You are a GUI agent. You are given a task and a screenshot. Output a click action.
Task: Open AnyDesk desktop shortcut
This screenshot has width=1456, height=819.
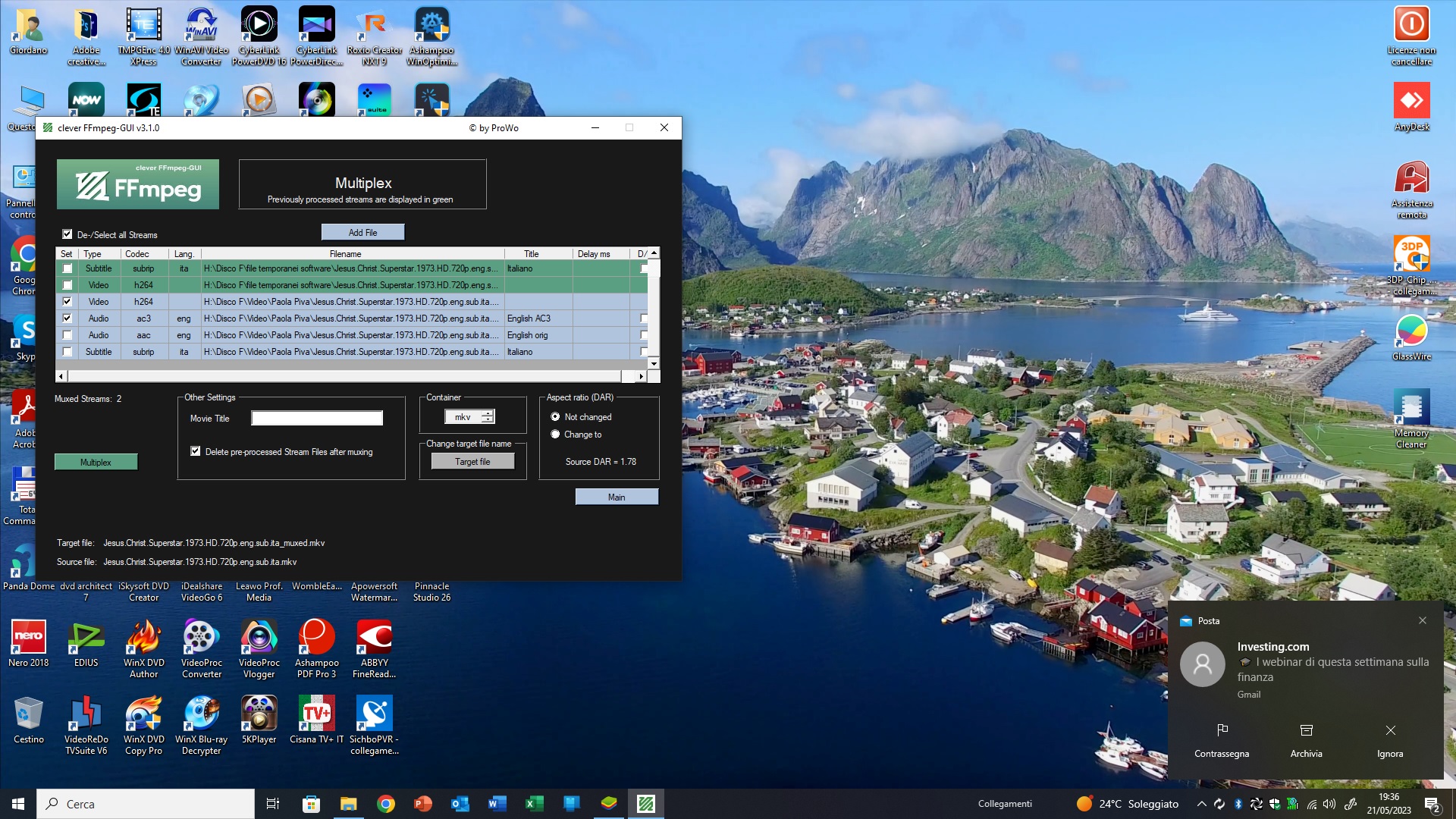coord(1411,101)
